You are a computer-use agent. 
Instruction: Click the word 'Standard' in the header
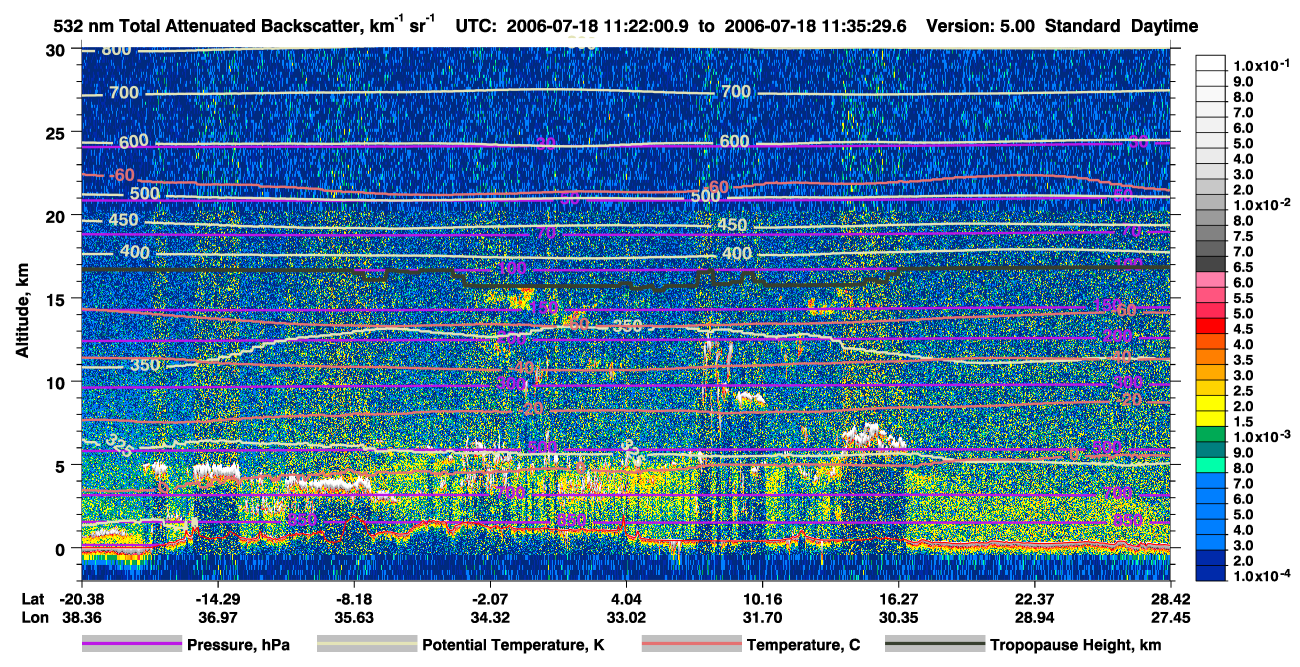tap(1083, 26)
